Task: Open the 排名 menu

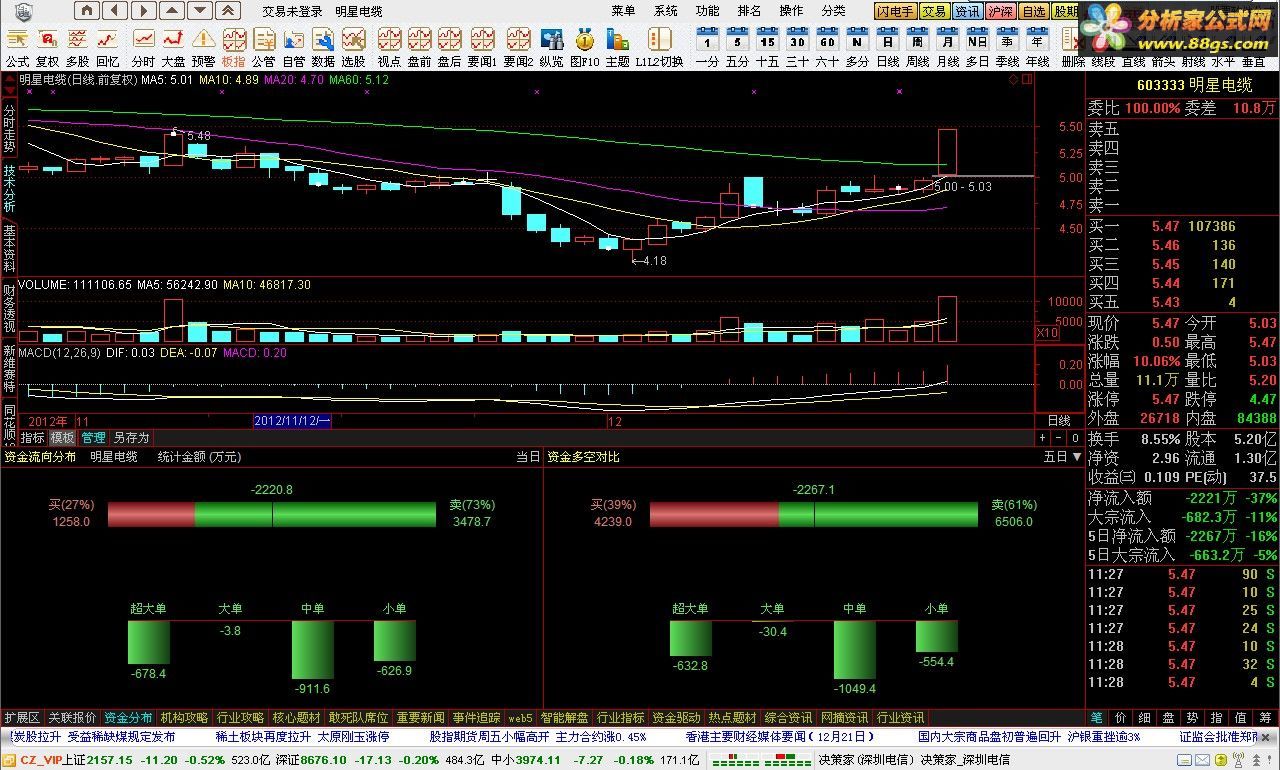Action: (749, 11)
